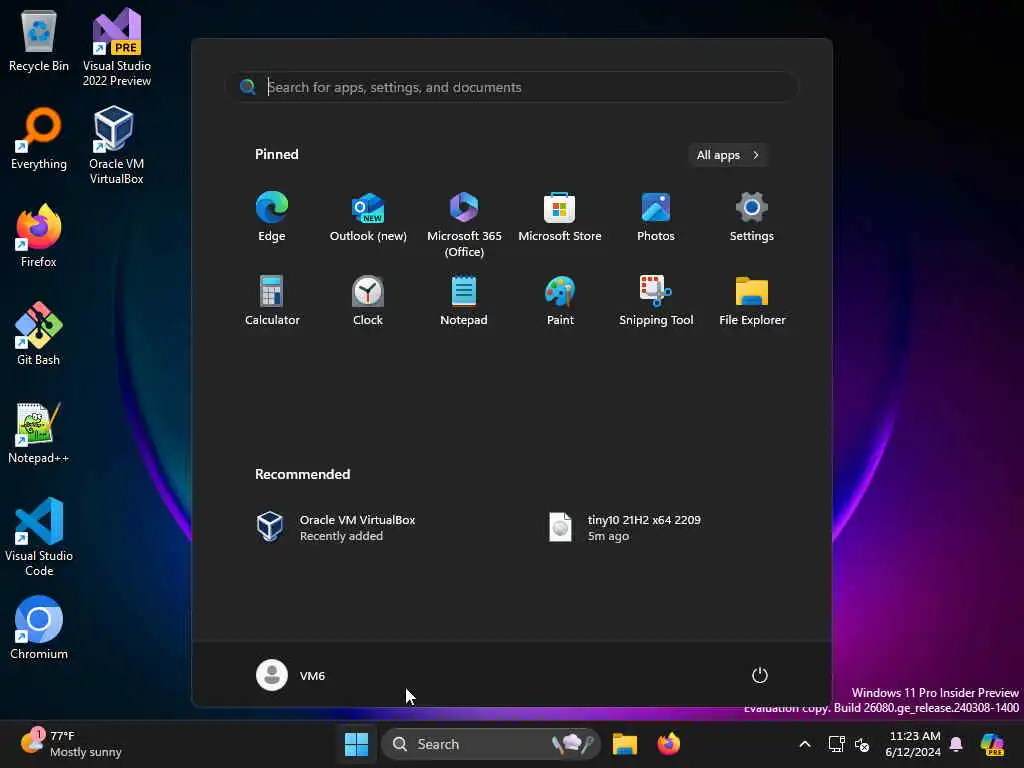The width and height of the screenshot is (1024, 768).
Task: Launch Outlook (new) from Start
Action: pyautogui.click(x=368, y=217)
